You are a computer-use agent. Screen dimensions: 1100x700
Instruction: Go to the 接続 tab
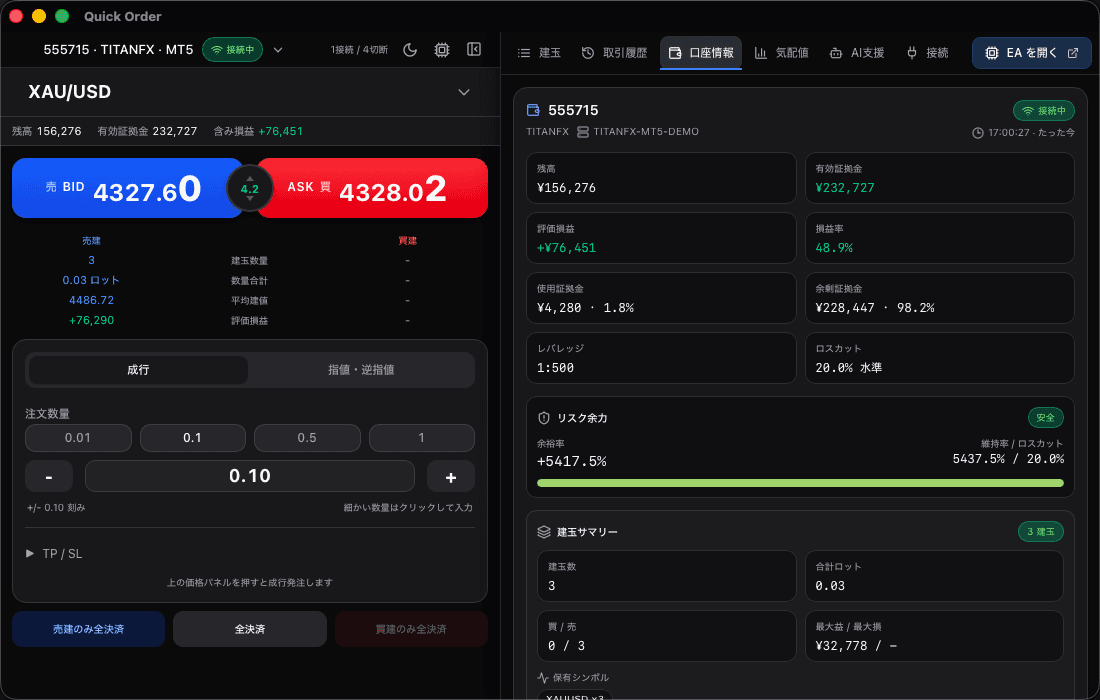pyautogui.click(x=927, y=53)
